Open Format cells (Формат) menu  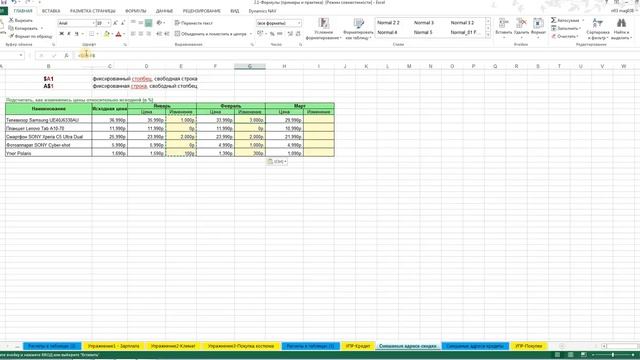point(538,27)
